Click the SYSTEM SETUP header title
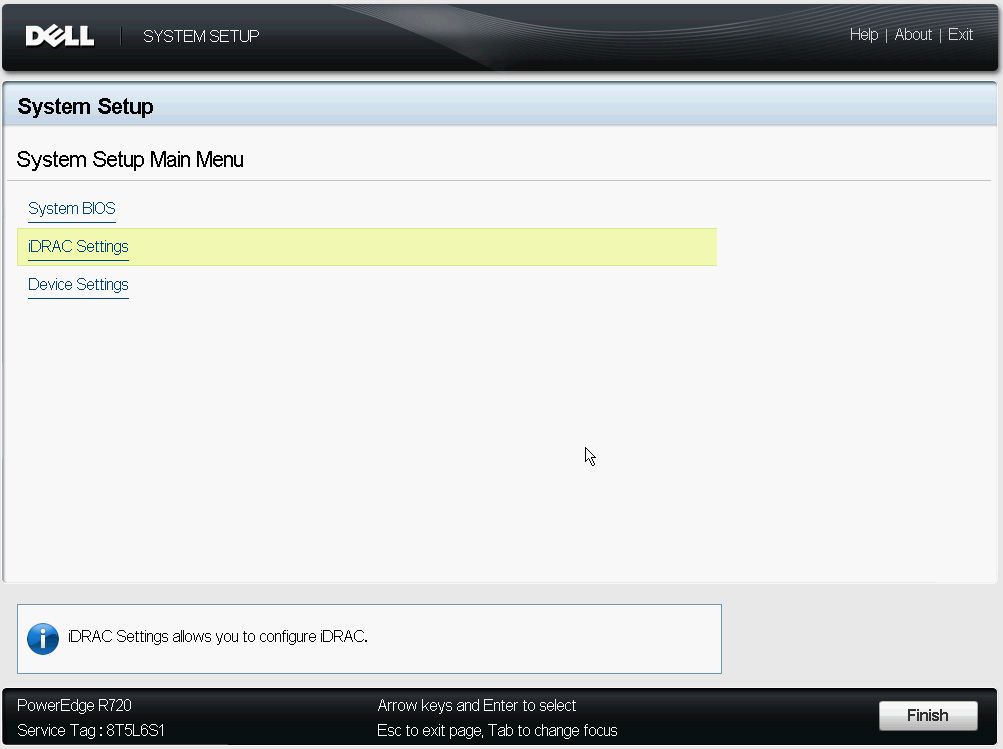This screenshot has height=749, width=1003. [x=201, y=36]
